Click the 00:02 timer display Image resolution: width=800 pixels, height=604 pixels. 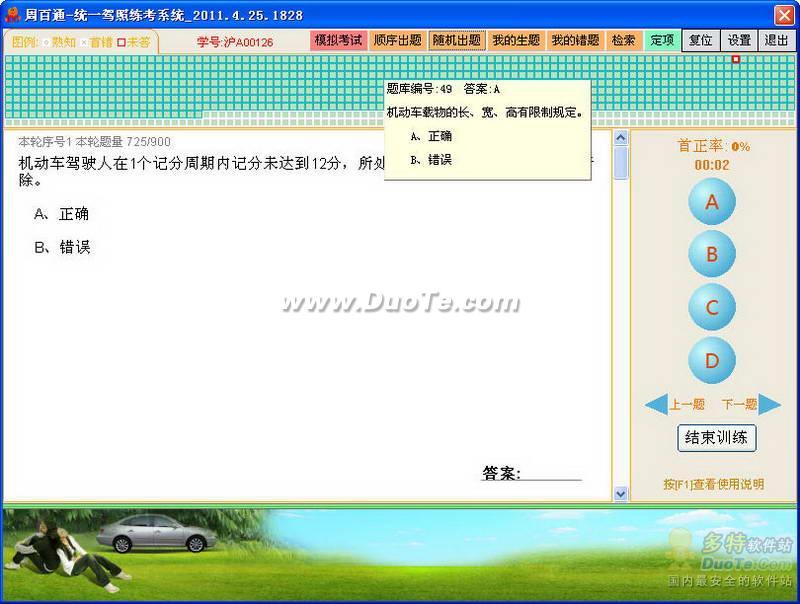[712, 165]
